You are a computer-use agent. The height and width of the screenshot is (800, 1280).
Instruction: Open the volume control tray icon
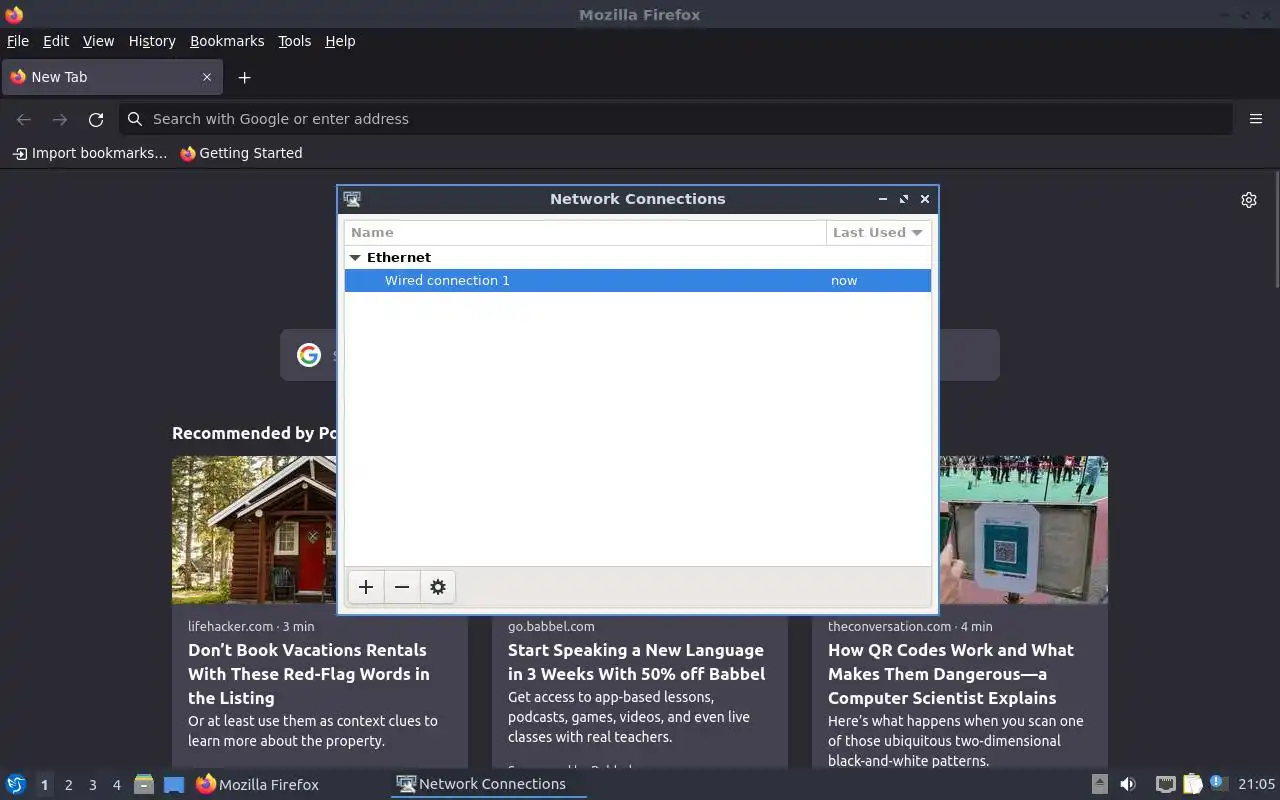click(1128, 784)
